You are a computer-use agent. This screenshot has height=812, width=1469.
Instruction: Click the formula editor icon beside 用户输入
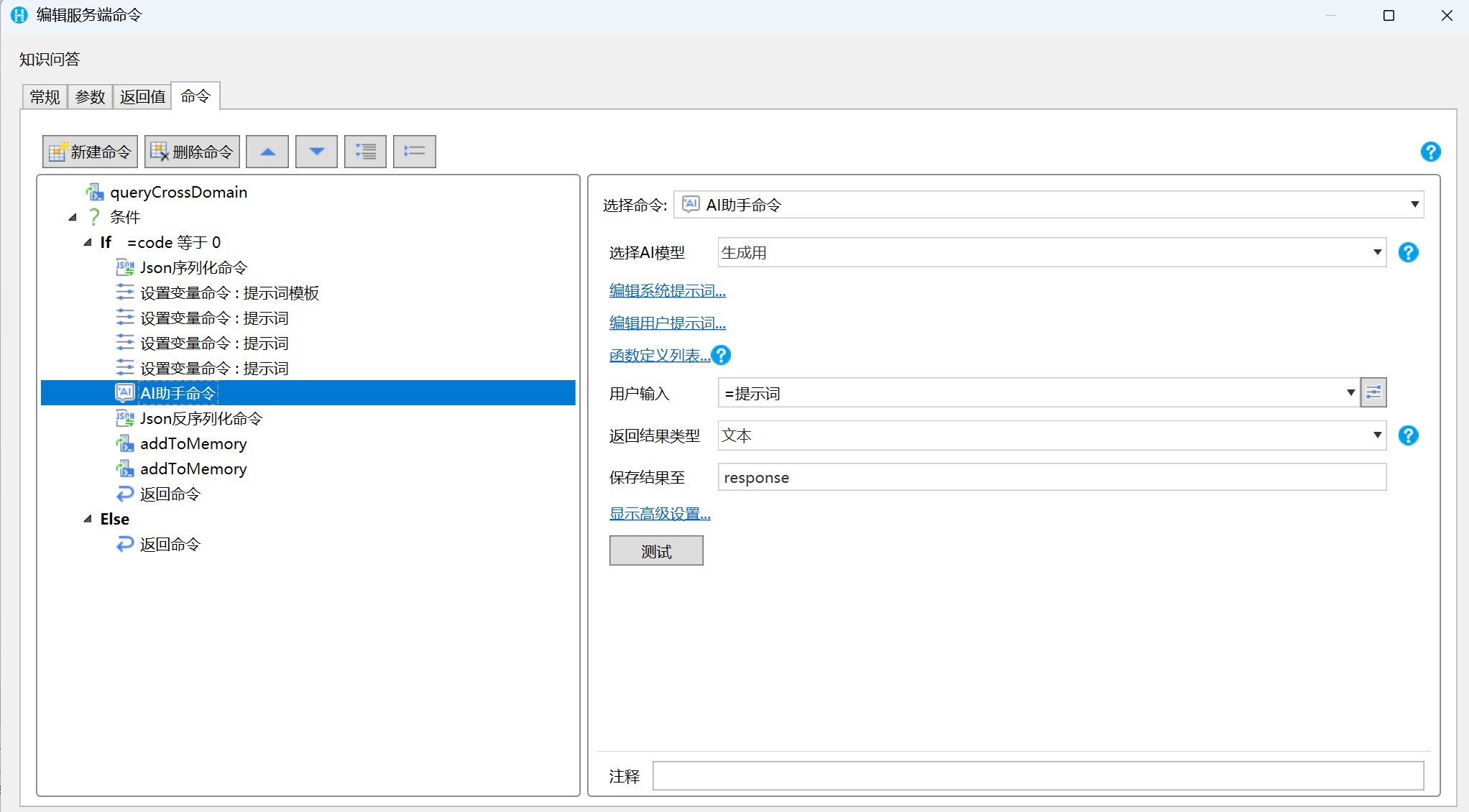pos(1373,393)
